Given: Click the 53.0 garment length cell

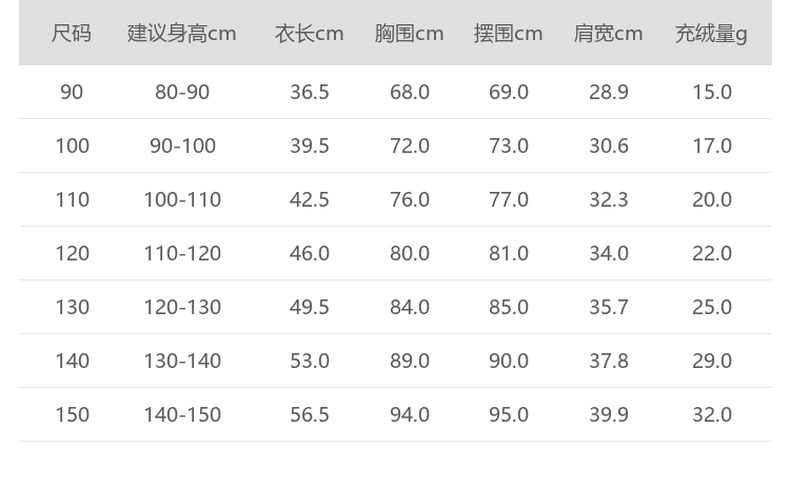Looking at the screenshot, I should tap(309, 361).
